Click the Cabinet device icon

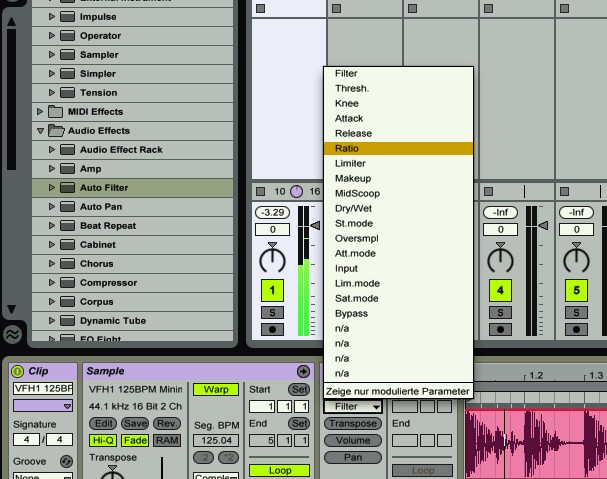67,244
